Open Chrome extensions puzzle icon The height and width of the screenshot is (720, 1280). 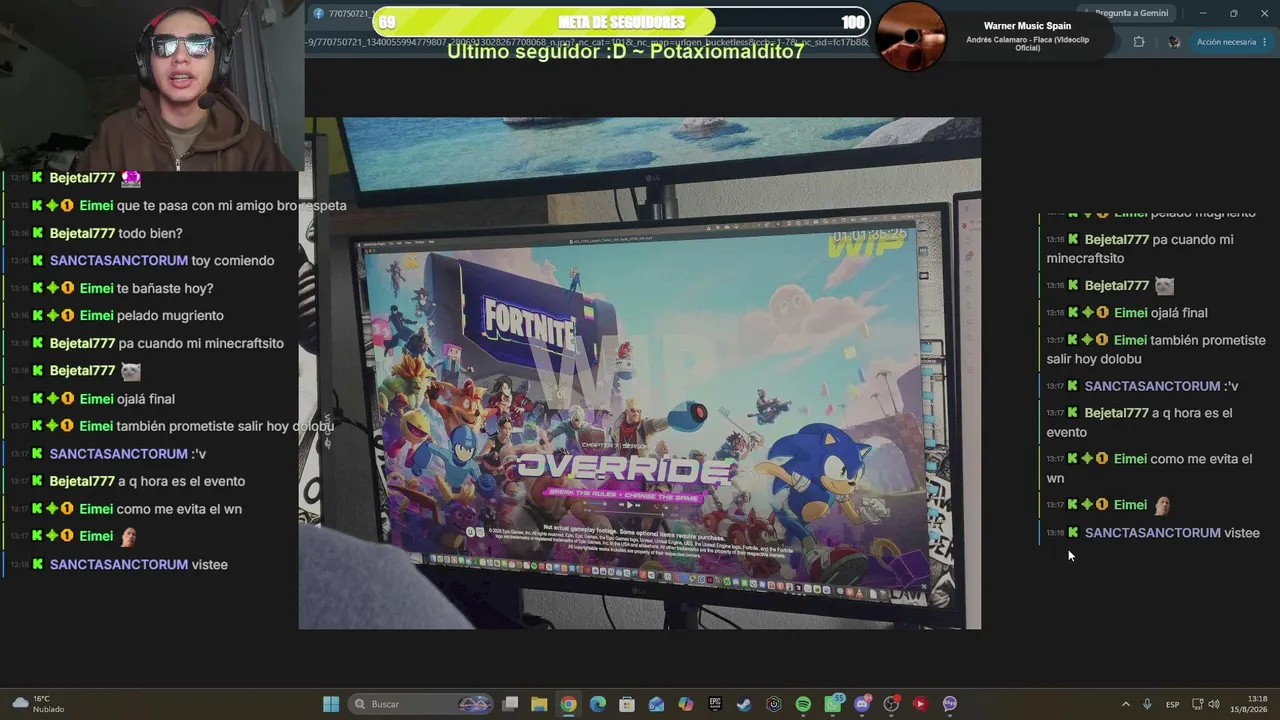point(1139,42)
